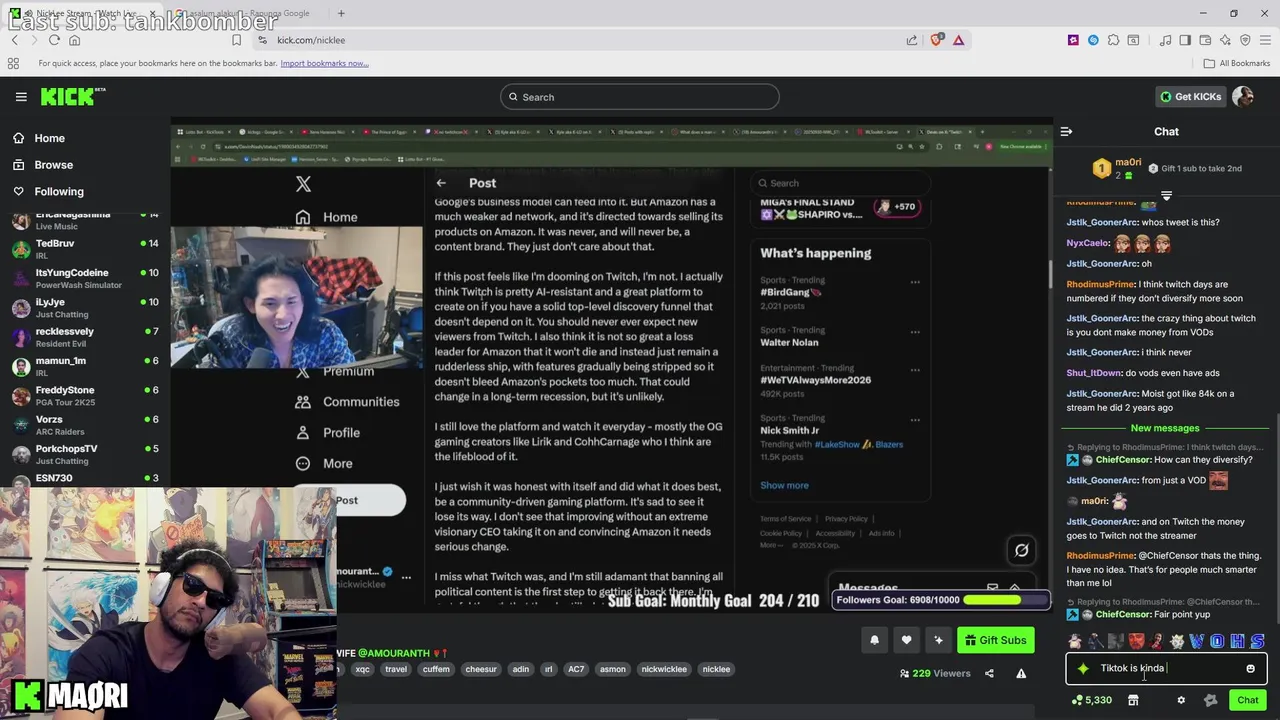Open the channel points shop icon
Viewport: 1280px width, 720px height.
click(1133, 700)
